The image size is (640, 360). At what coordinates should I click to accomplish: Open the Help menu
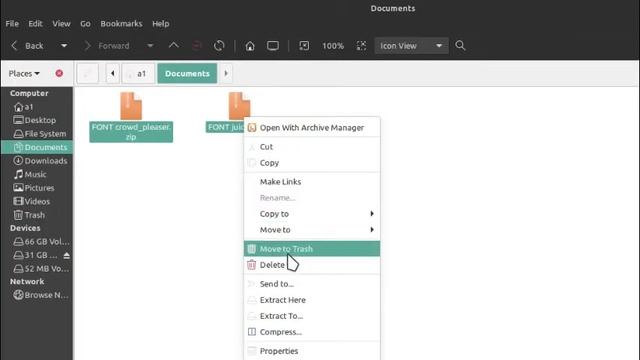tap(160, 24)
